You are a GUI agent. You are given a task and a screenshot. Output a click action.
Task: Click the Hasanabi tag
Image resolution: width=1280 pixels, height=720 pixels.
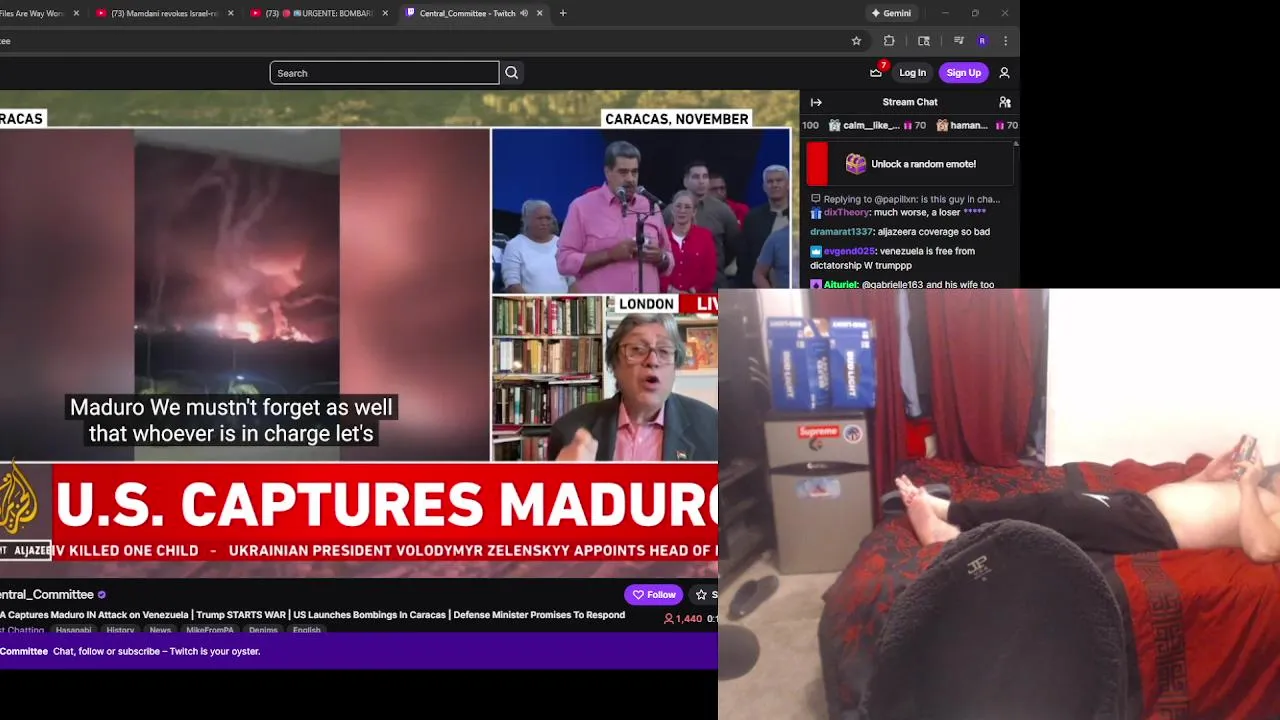pos(73,630)
